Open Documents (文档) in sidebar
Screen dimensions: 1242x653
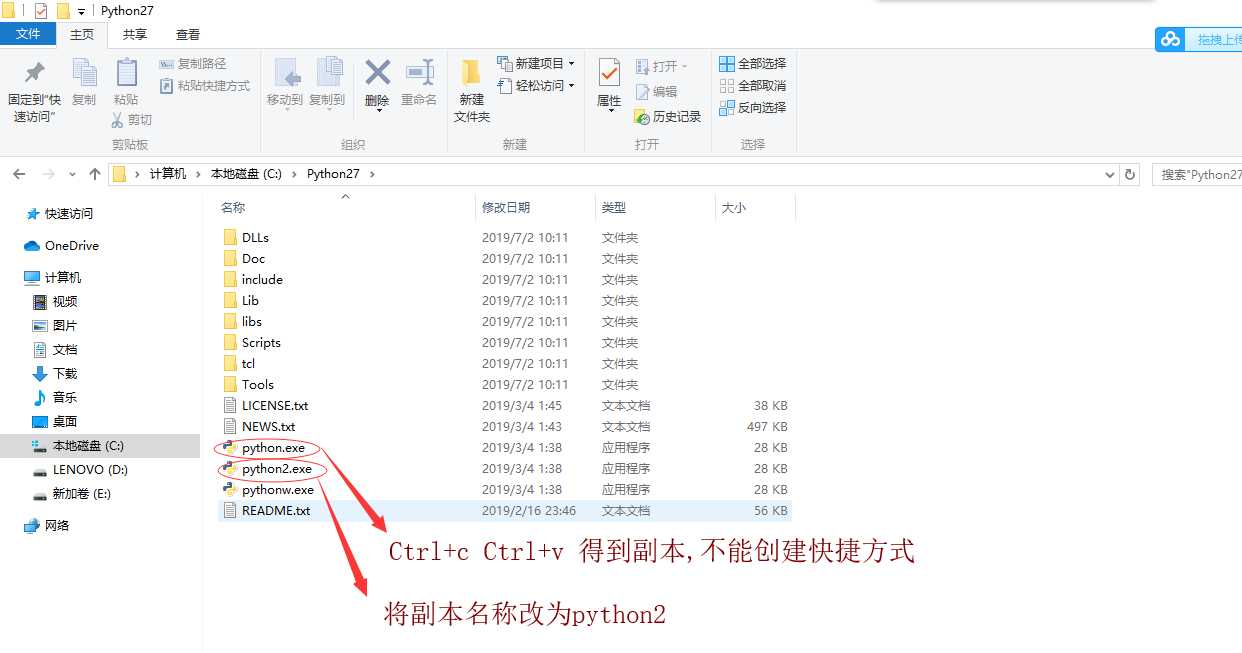(55, 350)
